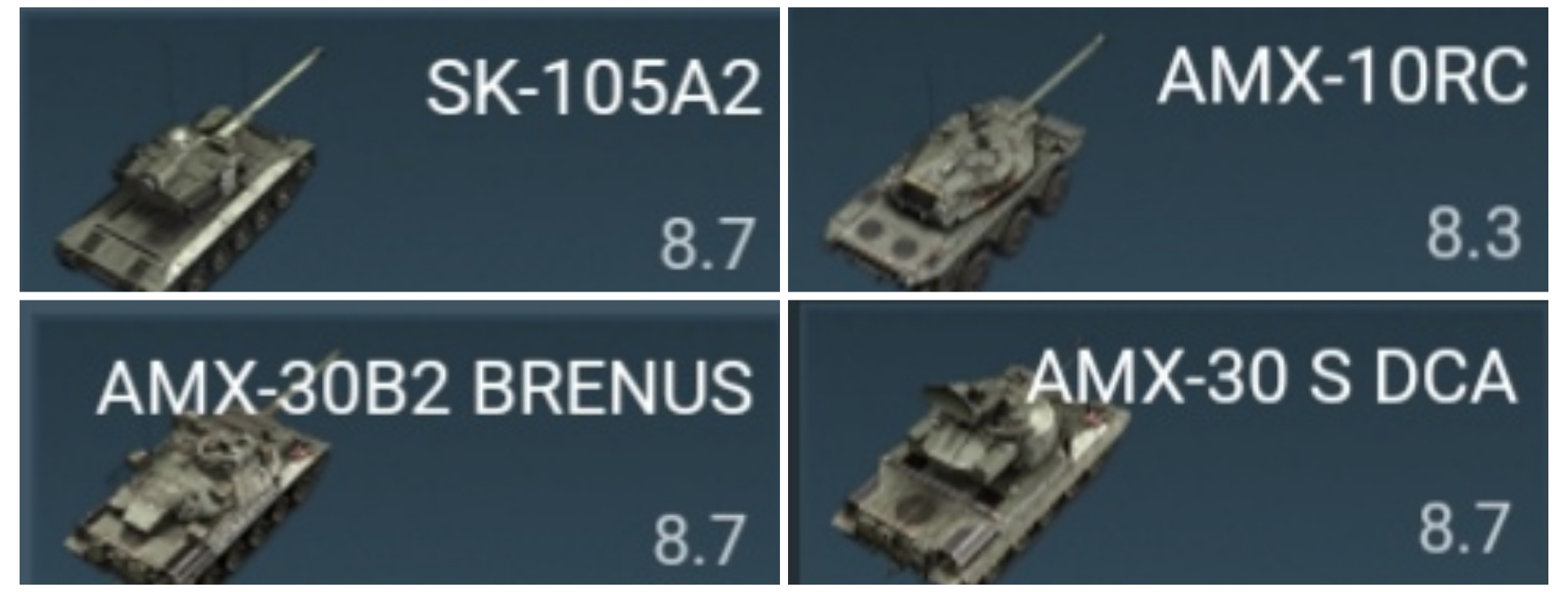
Task: Click the SK-105A2 light tank icon
Action: 188,171
